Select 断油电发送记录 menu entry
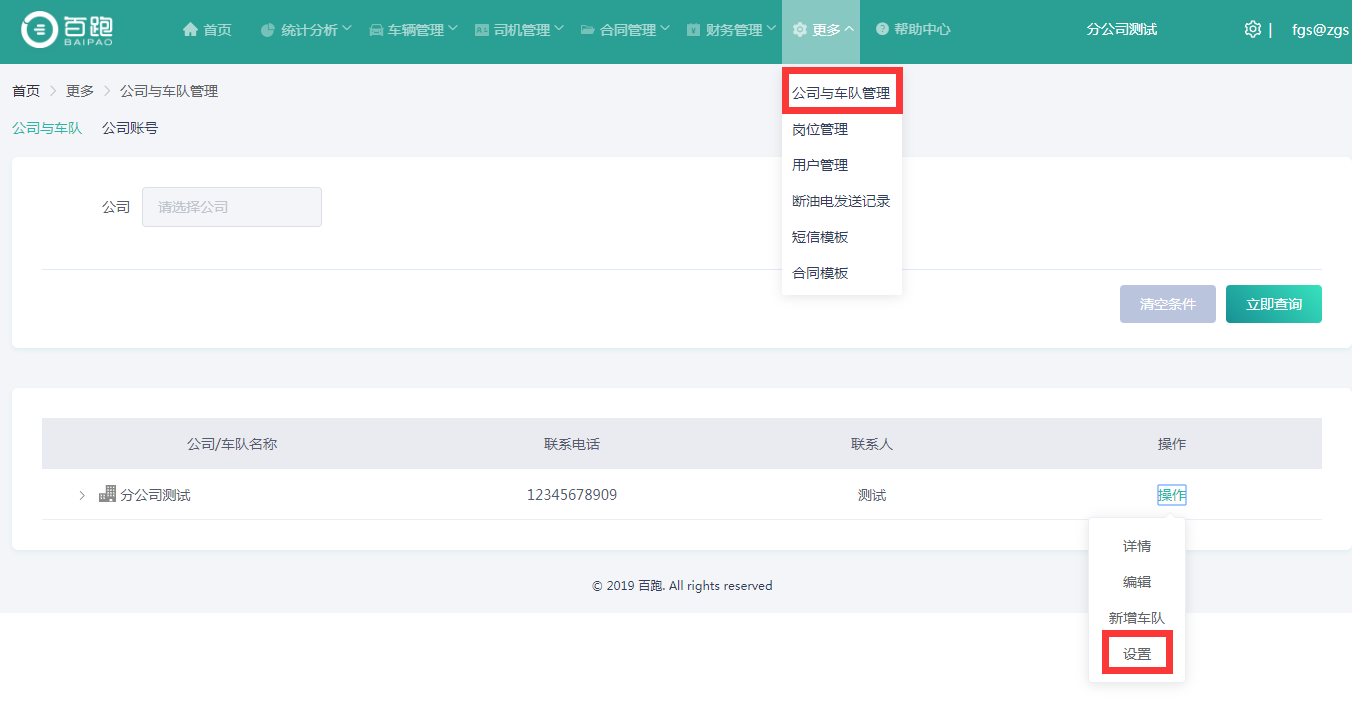 pyautogui.click(x=841, y=201)
